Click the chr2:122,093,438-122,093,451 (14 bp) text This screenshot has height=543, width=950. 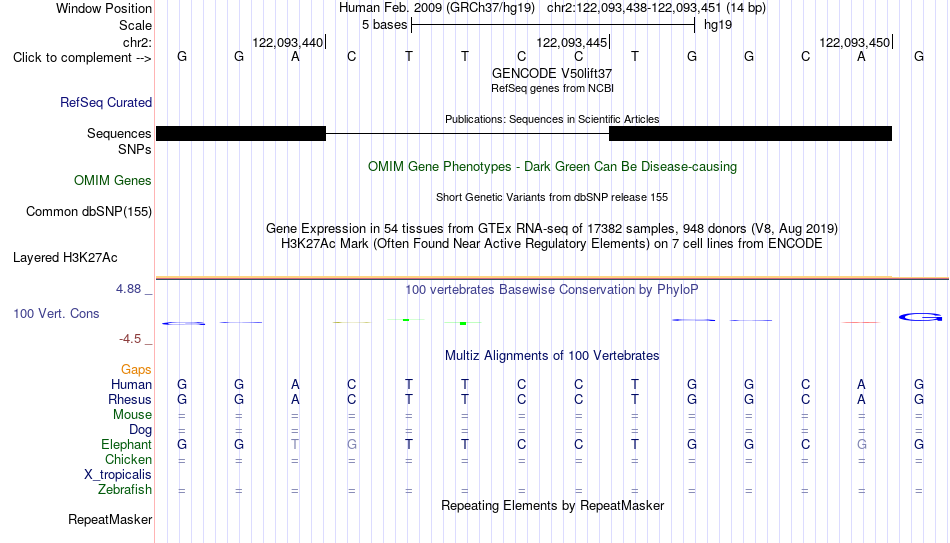(656, 8)
